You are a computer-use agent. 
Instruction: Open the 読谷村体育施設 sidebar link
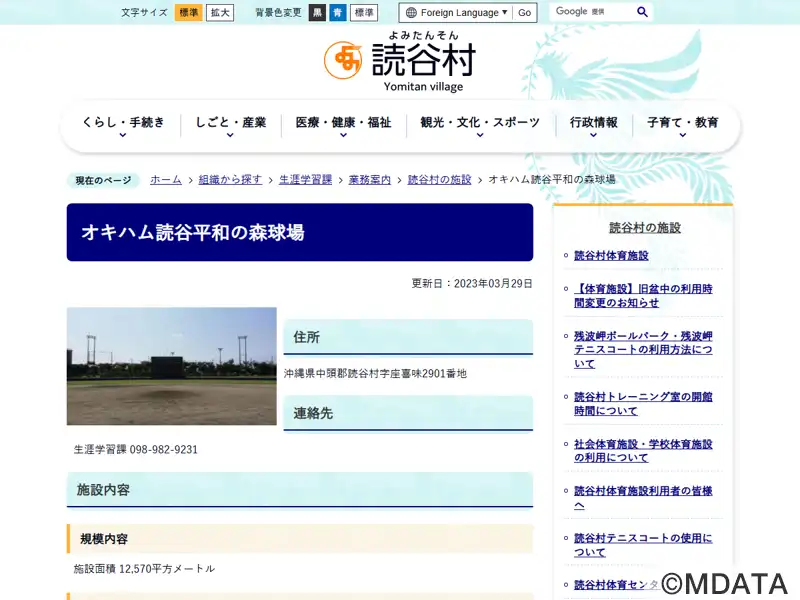[x=611, y=256]
